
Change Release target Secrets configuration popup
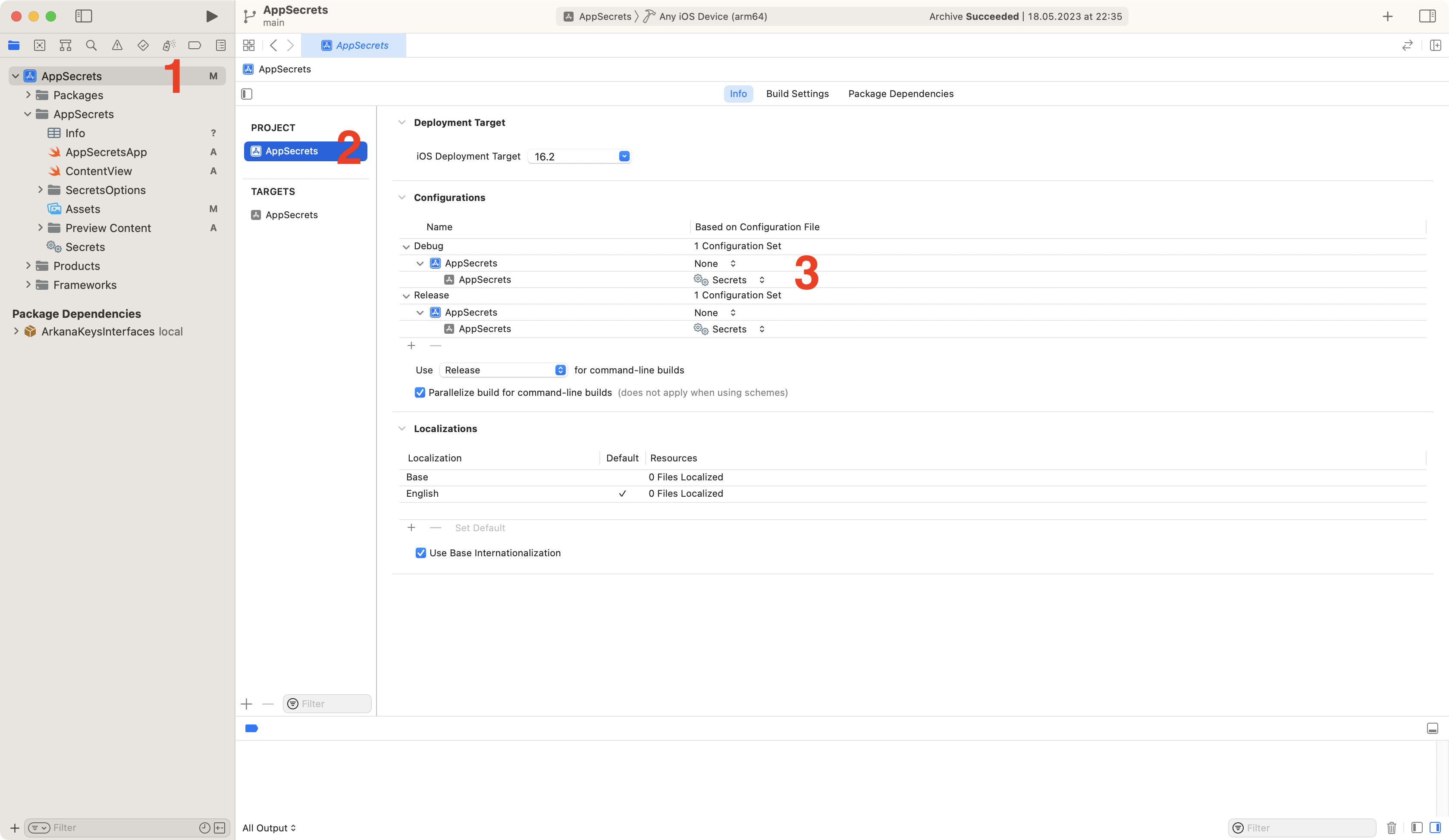[x=729, y=329]
